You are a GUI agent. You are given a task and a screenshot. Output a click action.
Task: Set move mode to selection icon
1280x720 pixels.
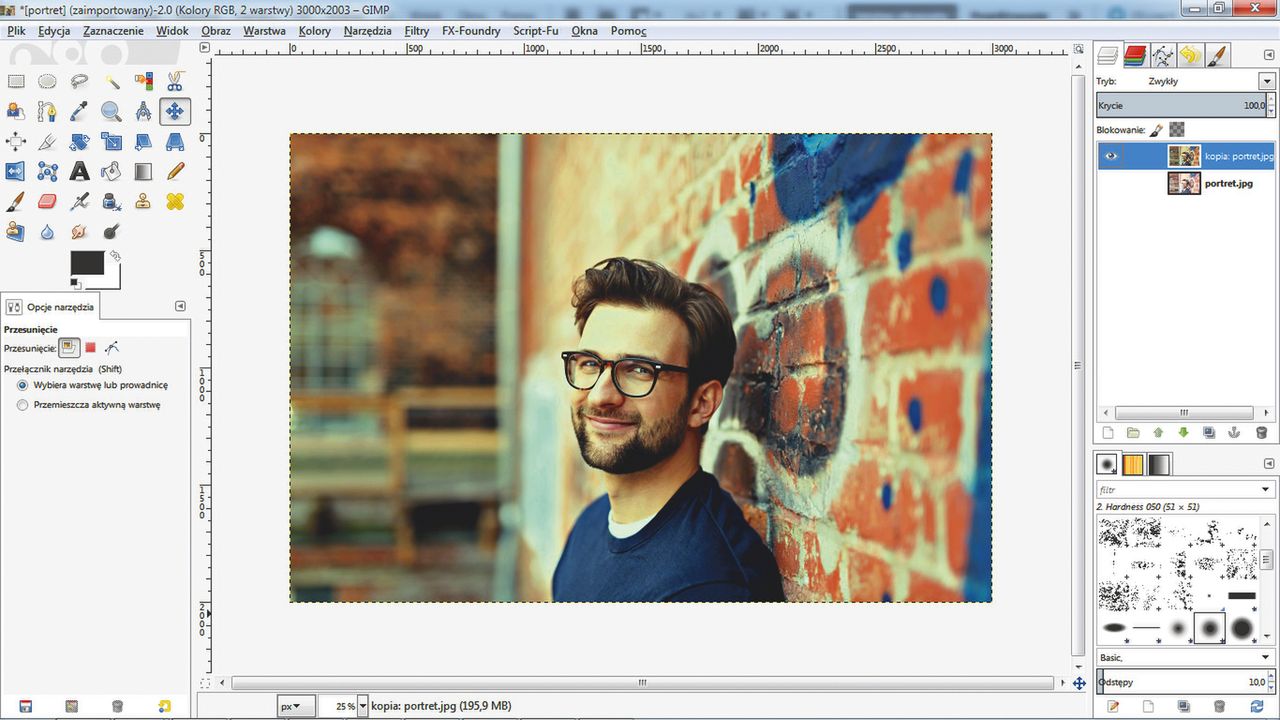click(90, 348)
